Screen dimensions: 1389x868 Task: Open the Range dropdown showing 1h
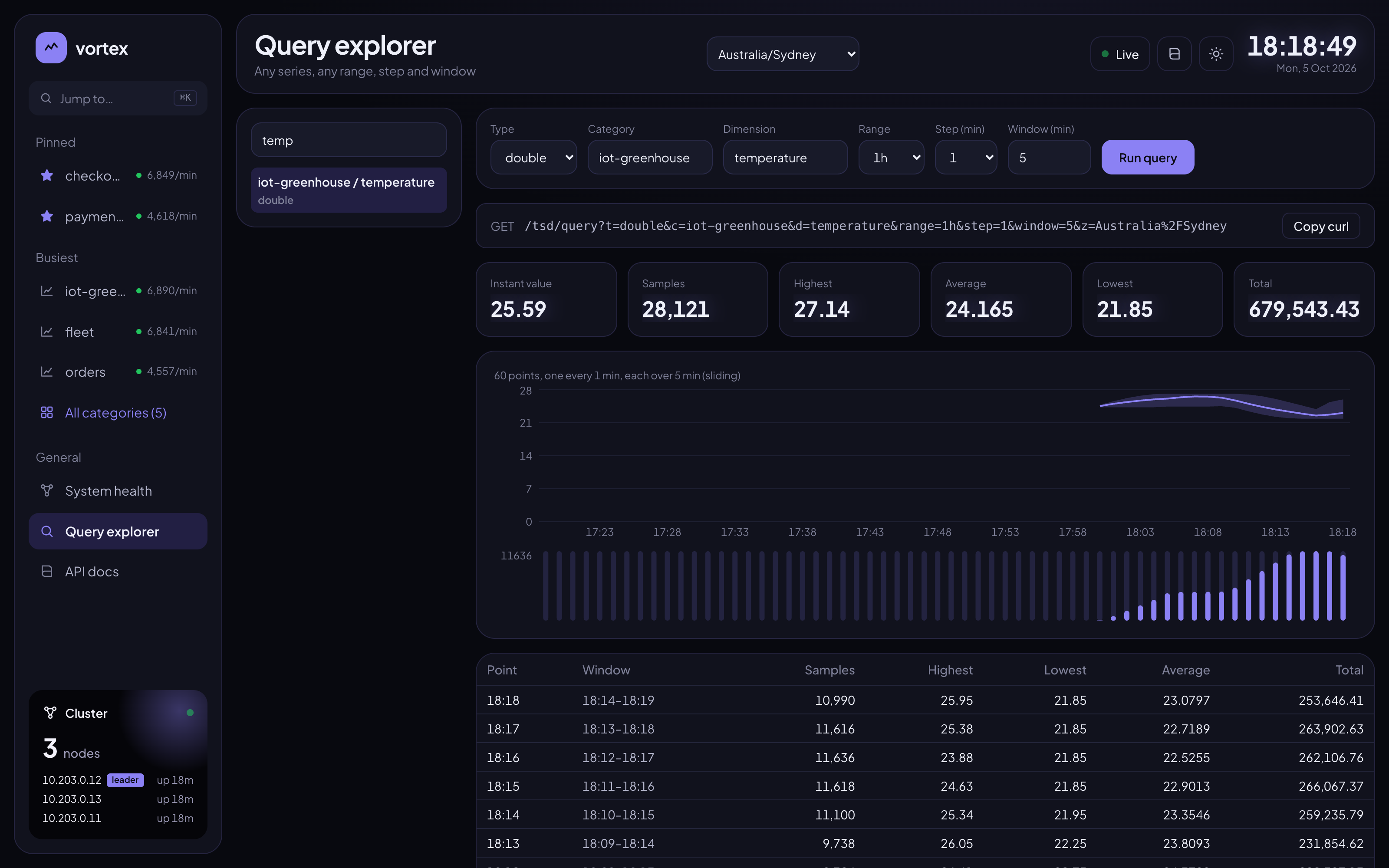coord(891,157)
